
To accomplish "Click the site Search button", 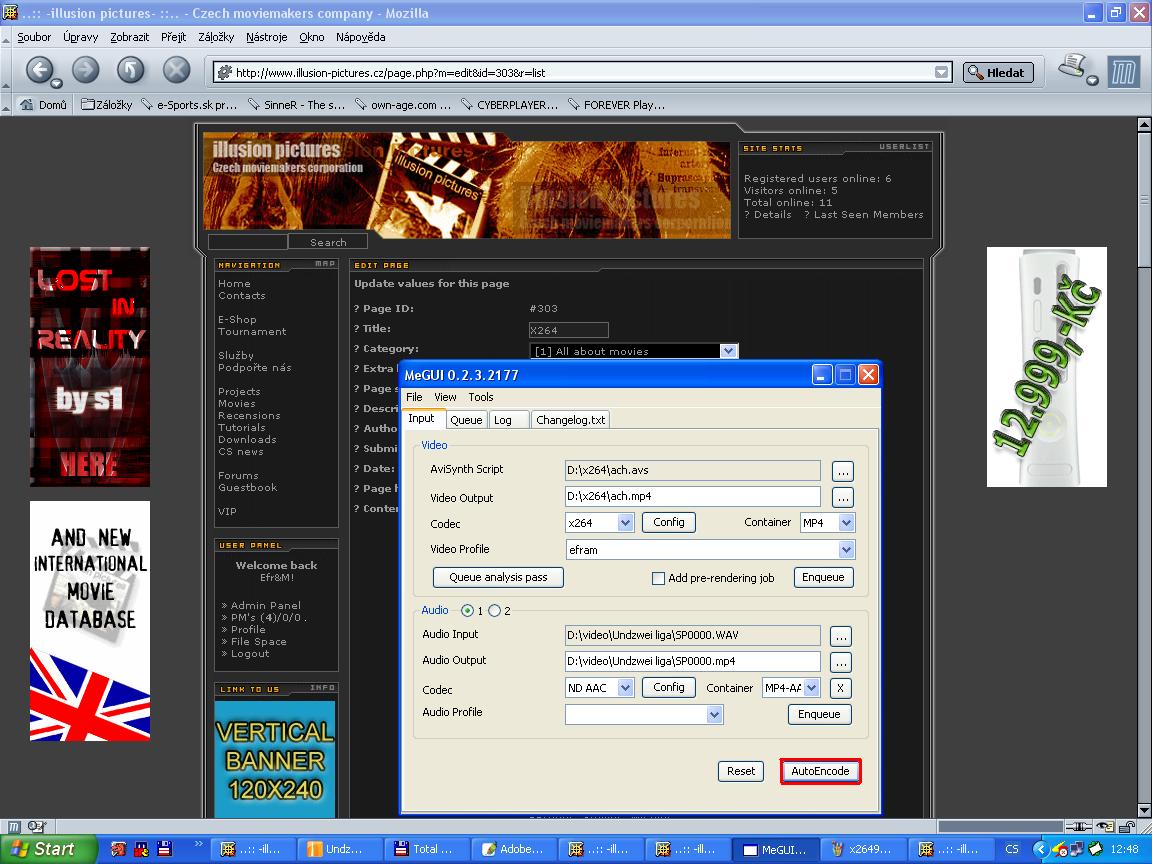I will pos(328,242).
